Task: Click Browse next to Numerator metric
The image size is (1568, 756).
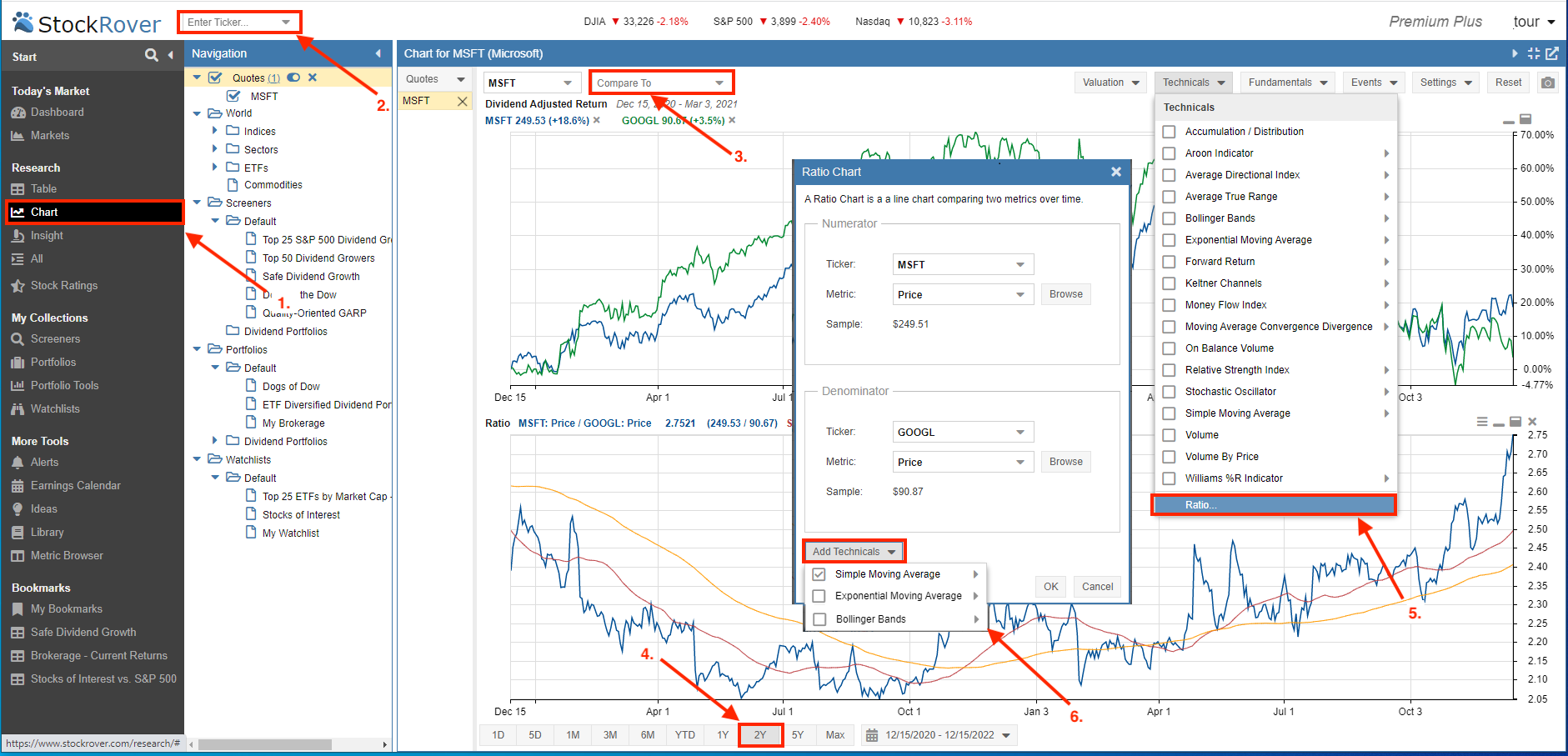Action: pos(1065,294)
